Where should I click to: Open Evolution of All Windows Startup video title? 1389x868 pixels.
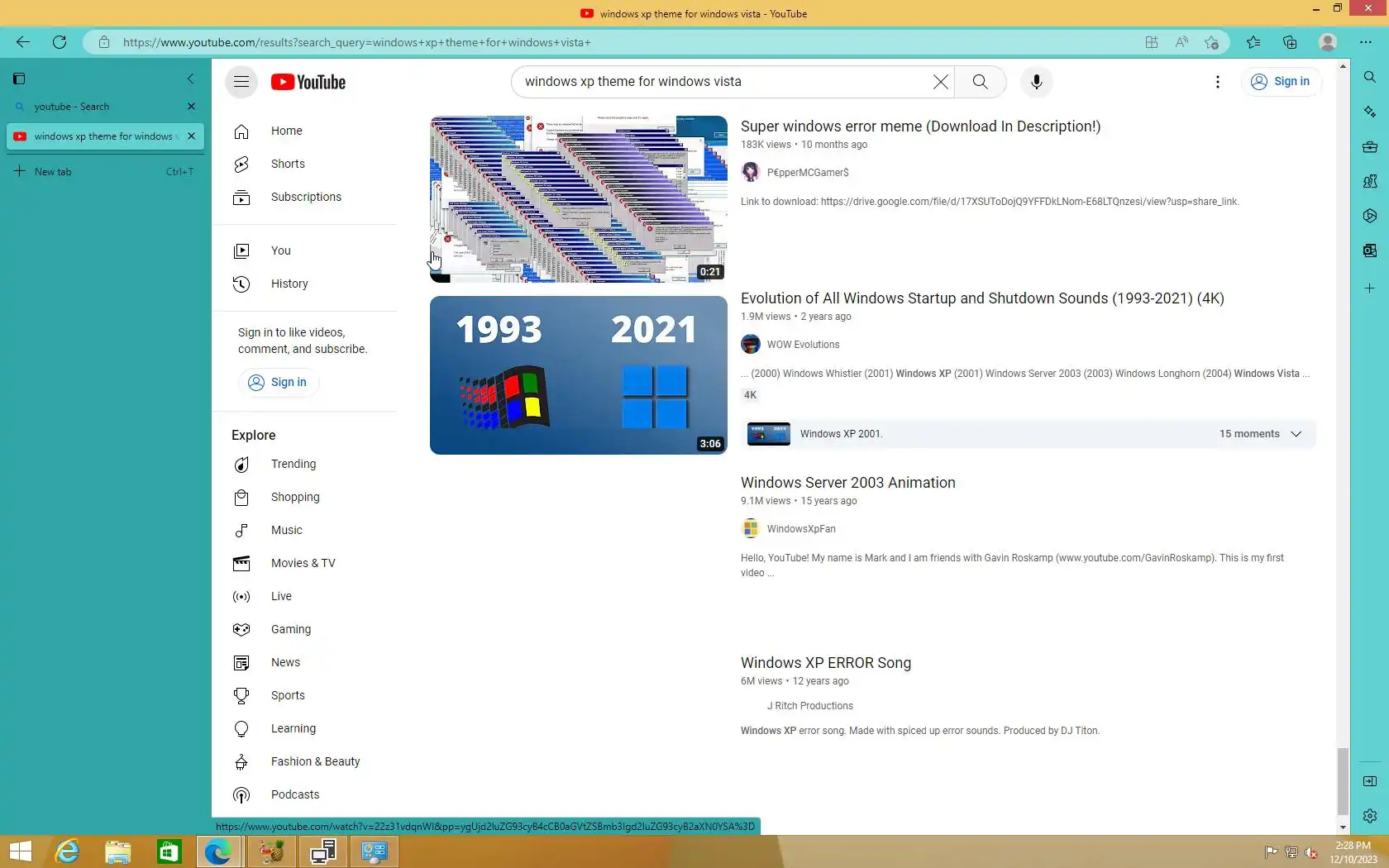click(982, 298)
